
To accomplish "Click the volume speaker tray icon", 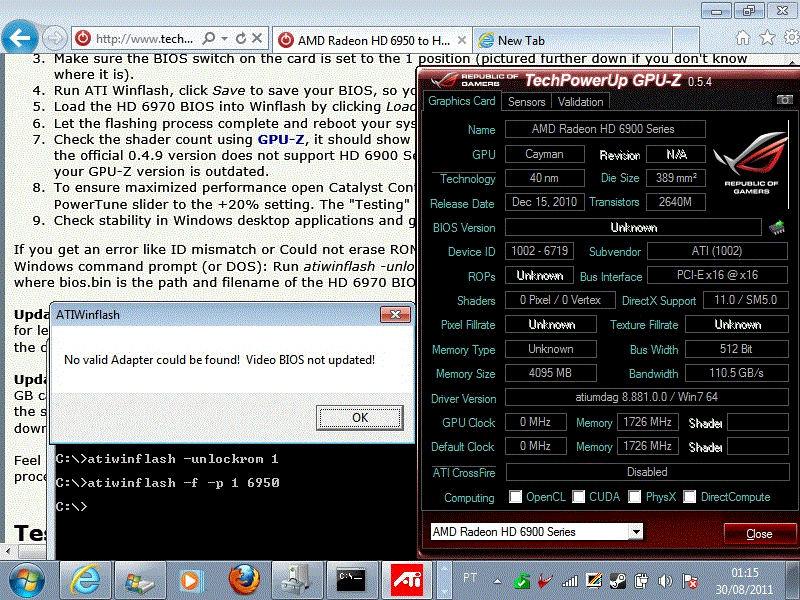I will click(x=665, y=581).
